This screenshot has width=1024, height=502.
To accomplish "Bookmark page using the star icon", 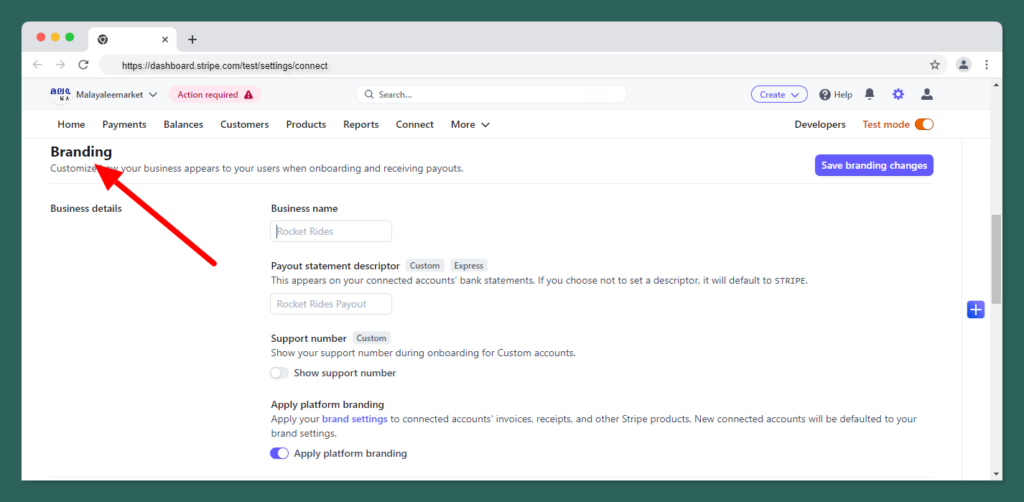I will pos(935,65).
